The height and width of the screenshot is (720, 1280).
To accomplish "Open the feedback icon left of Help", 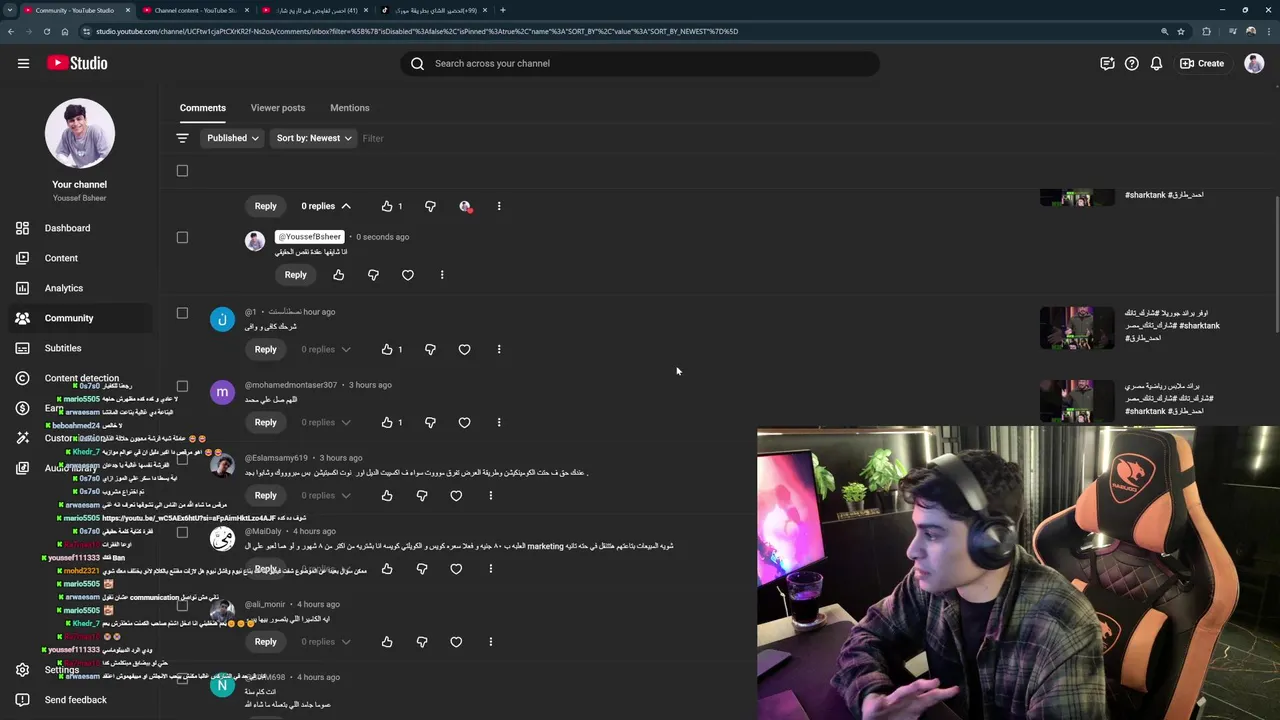I will pos(1107,63).
